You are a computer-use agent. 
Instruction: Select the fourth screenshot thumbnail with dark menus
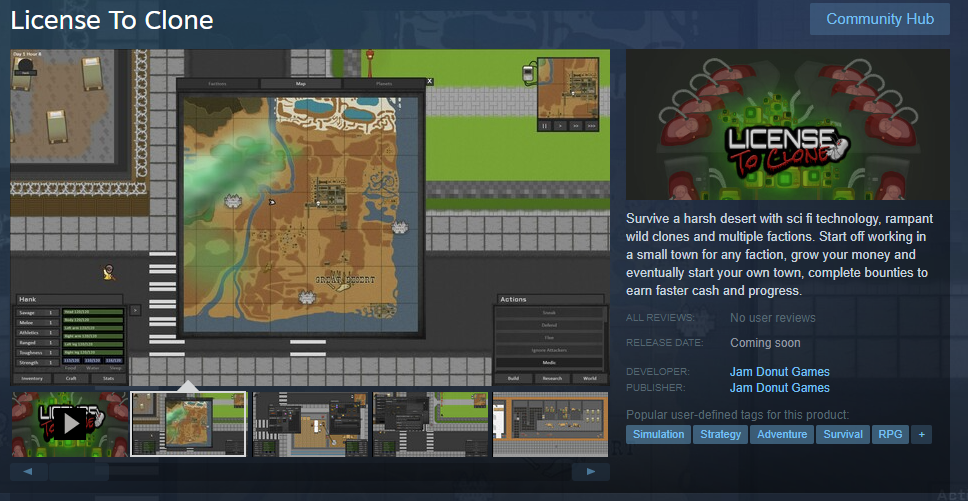[430, 424]
